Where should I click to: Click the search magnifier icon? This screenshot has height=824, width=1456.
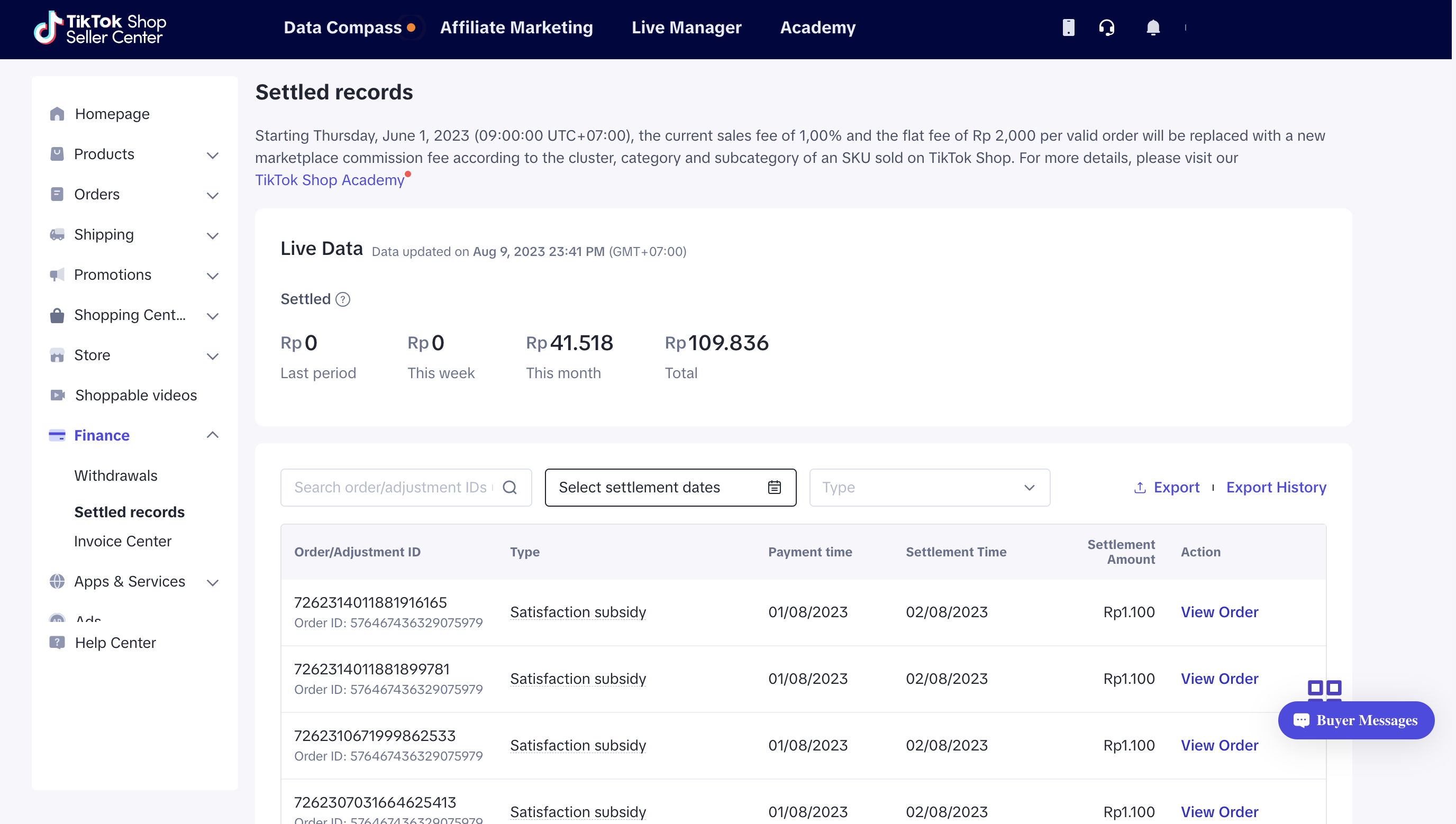509,487
